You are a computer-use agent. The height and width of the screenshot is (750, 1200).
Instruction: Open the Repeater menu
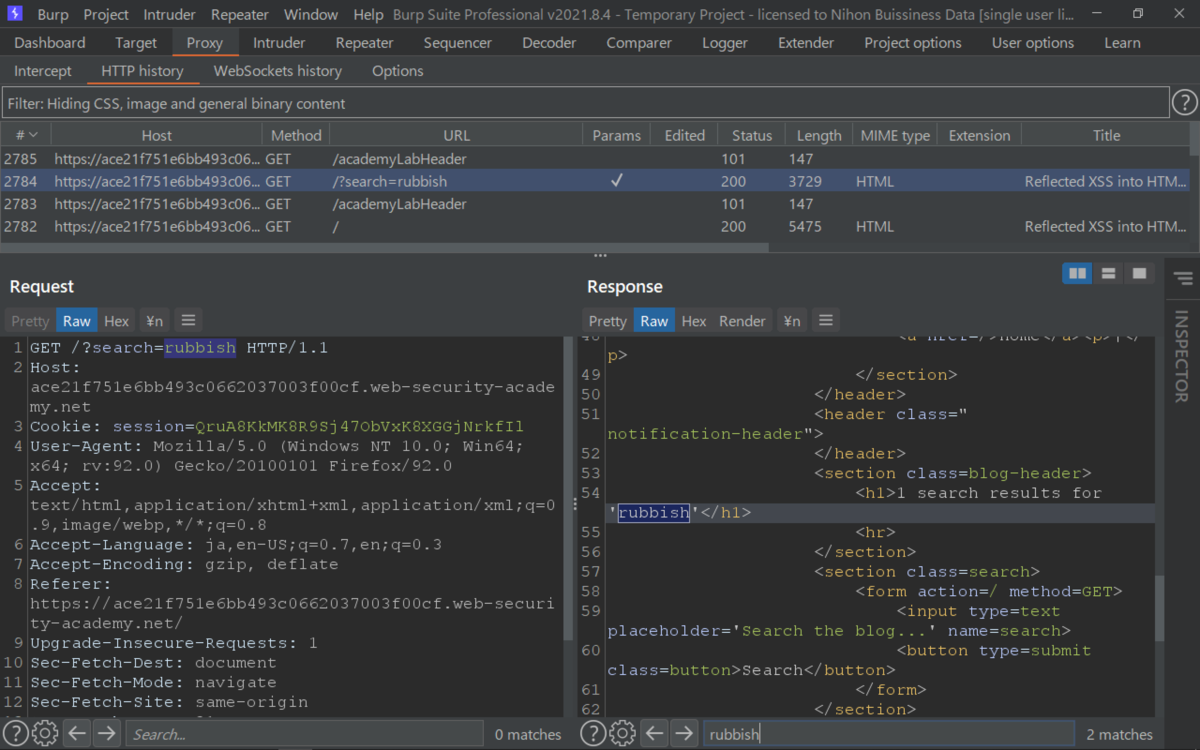(x=240, y=15)
